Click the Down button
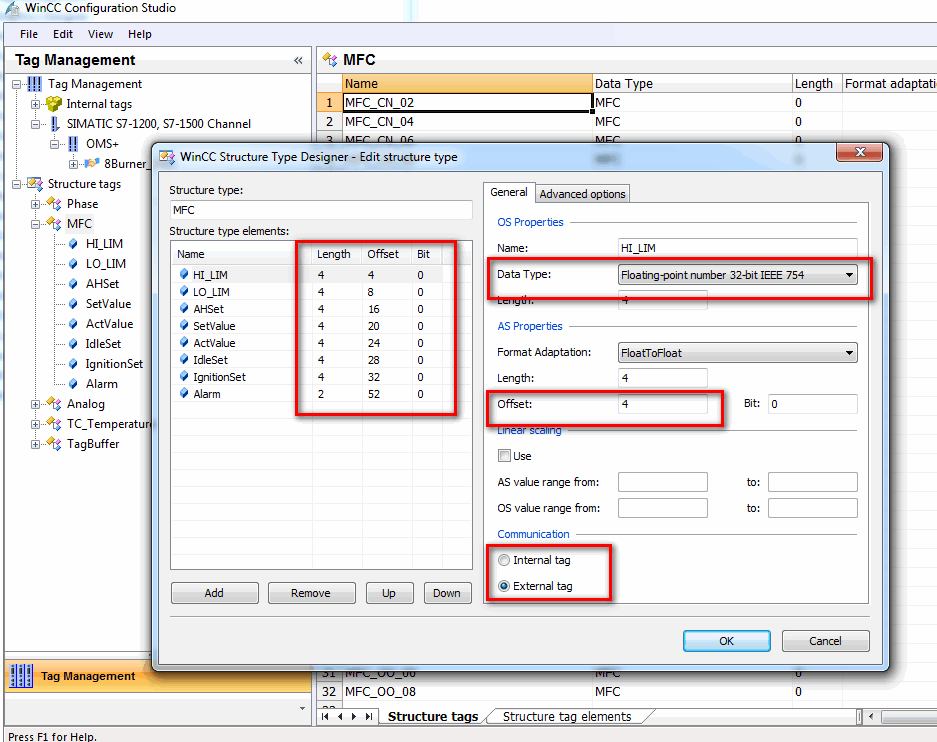The height and width of the screenshot is (742, 937). [447, 593]
